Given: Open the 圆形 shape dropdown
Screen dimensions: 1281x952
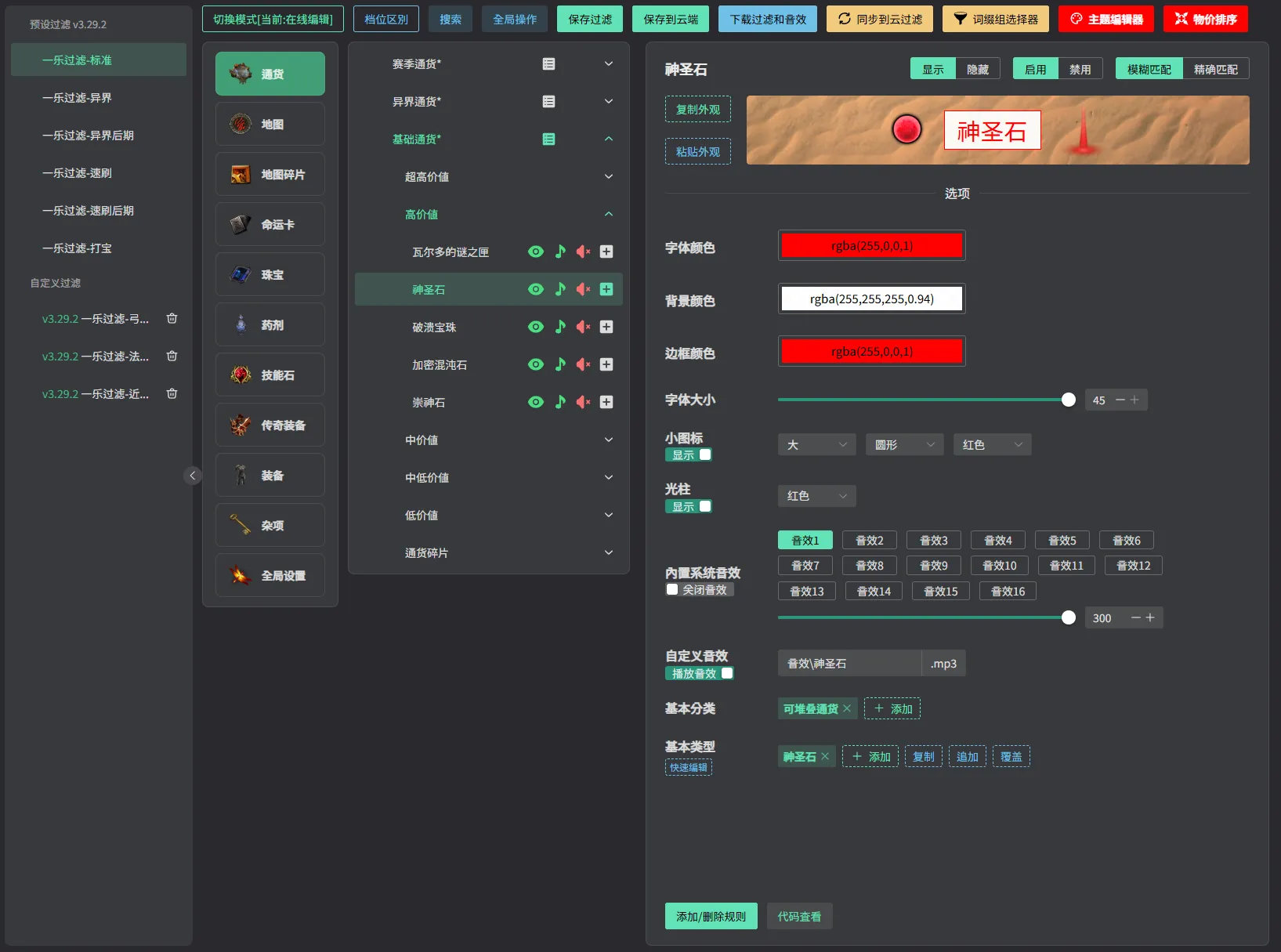Looking at the screenshot, I should point(904,444).
